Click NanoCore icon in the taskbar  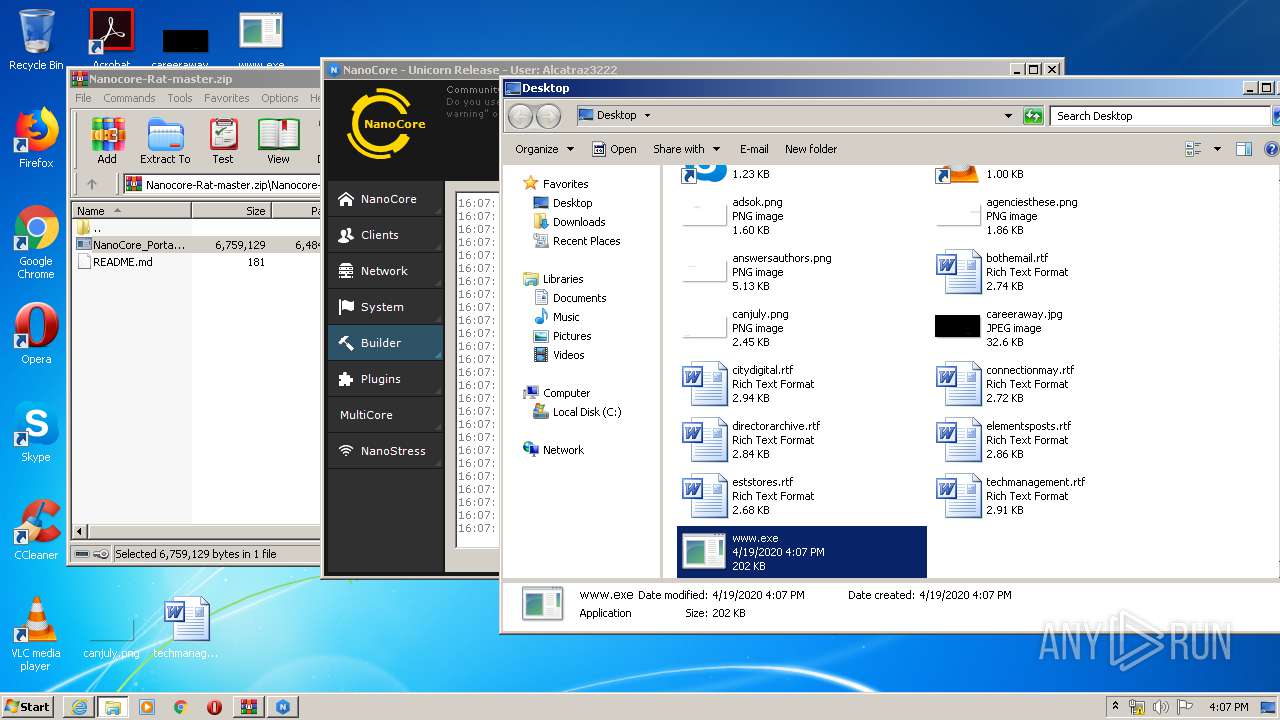(x=283, y=707)
